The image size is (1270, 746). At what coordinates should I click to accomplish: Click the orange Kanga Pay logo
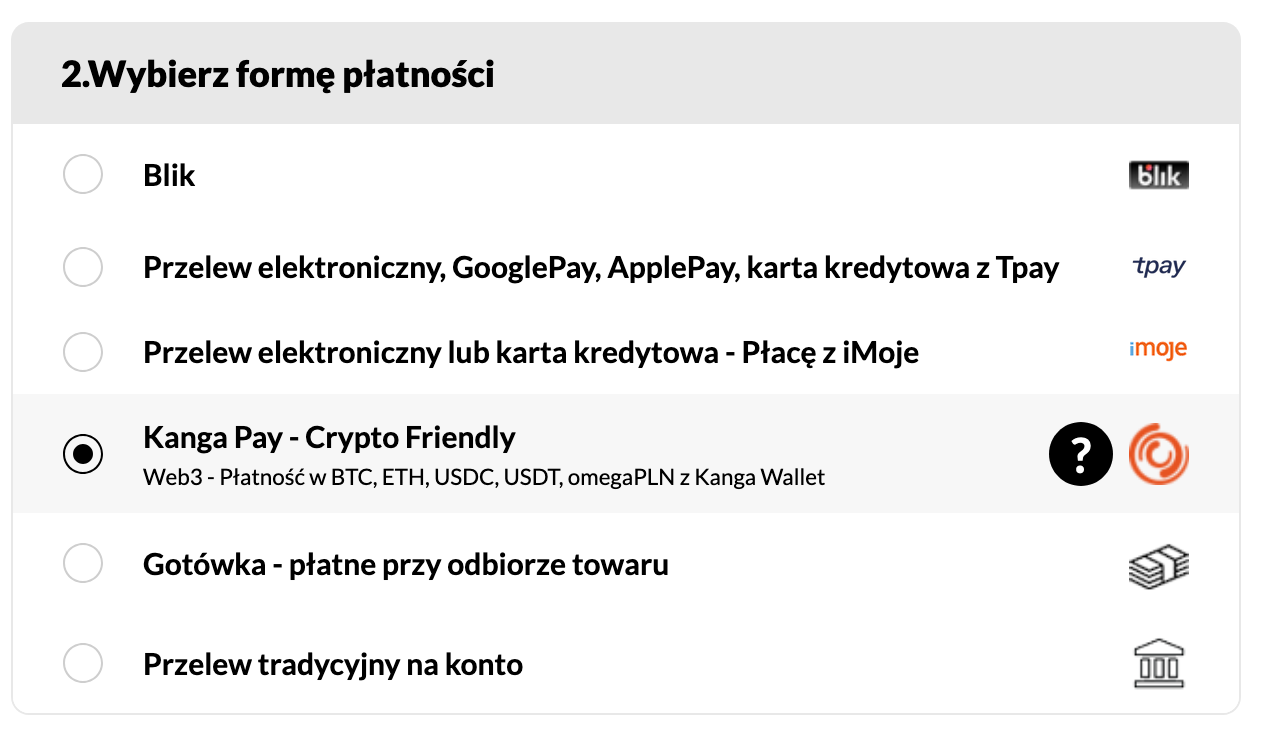point(1158,455)
